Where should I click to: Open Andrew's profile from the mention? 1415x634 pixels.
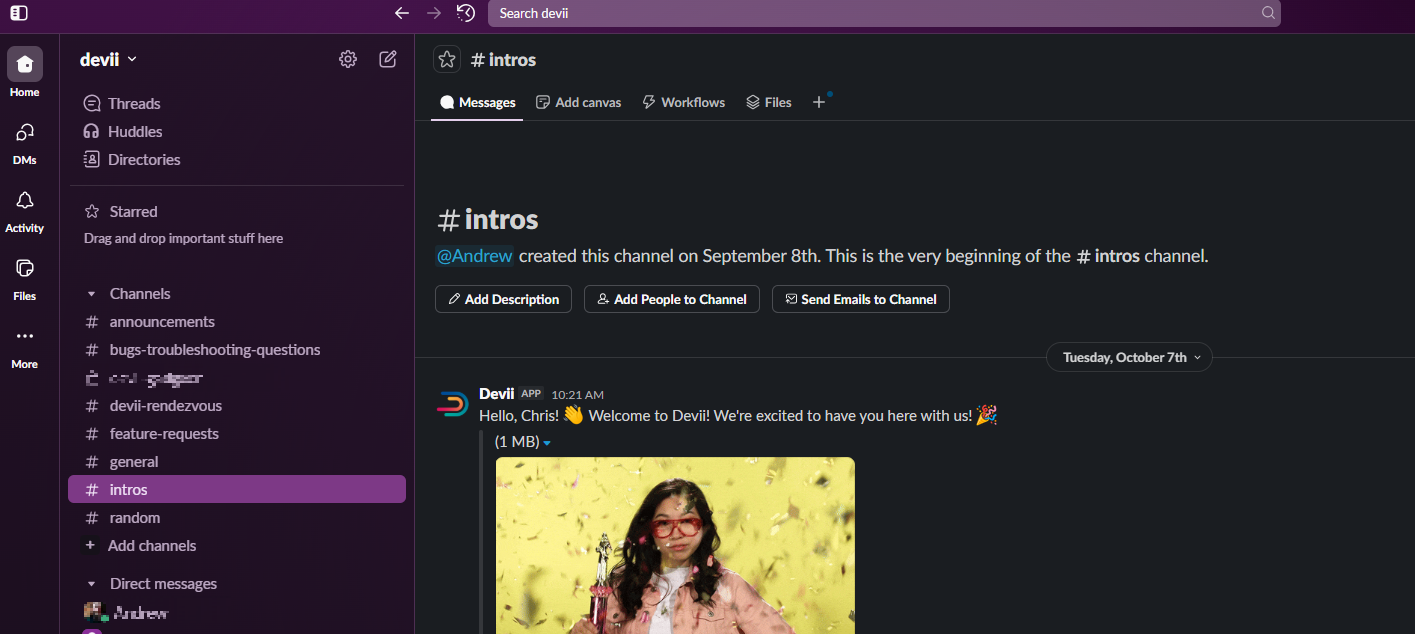pyautogui.click(x=474, y=255)
